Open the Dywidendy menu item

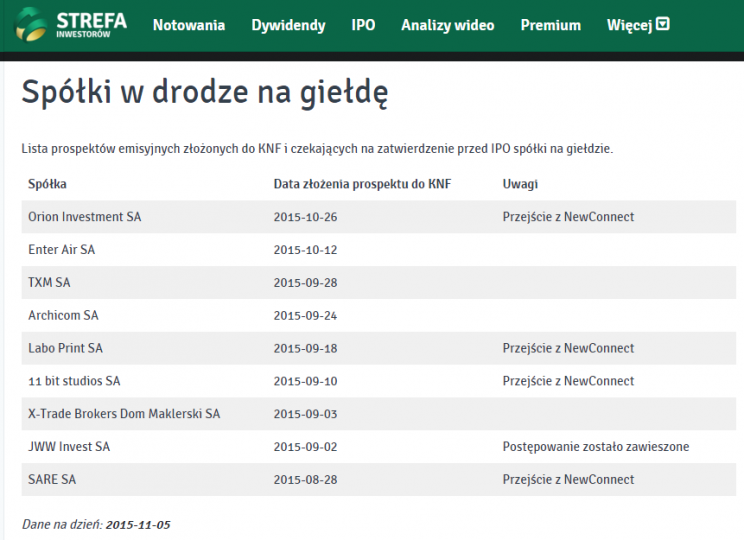pyautogui.click(x=288, y=26)
